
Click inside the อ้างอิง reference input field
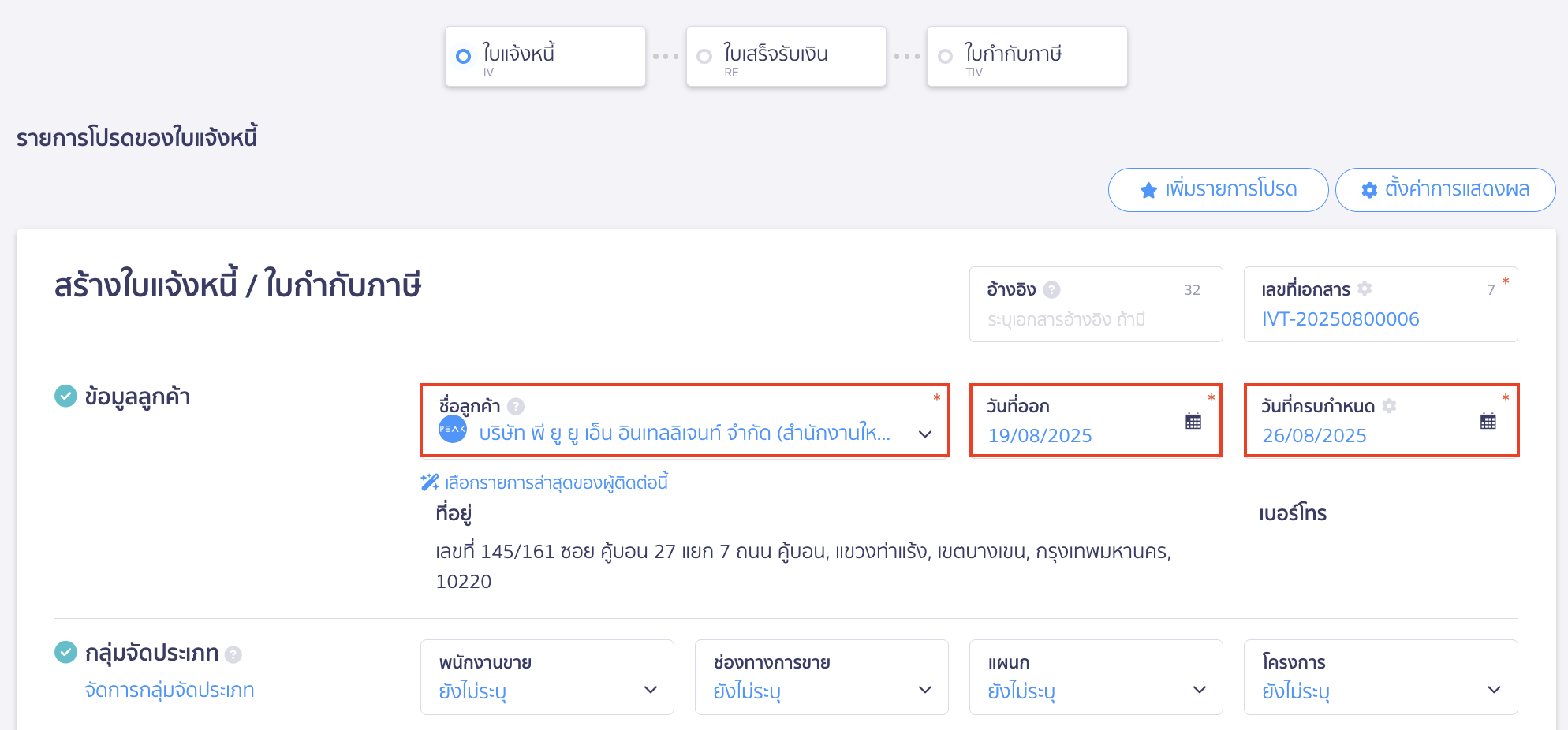pos(1096,318)
